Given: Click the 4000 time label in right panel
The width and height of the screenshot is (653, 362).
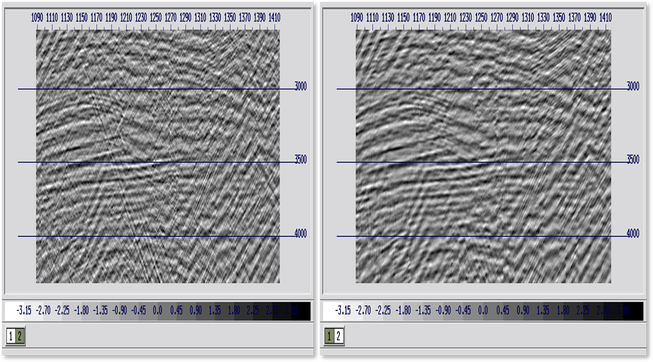Looking at the screenshot, I should click(633, 234).
